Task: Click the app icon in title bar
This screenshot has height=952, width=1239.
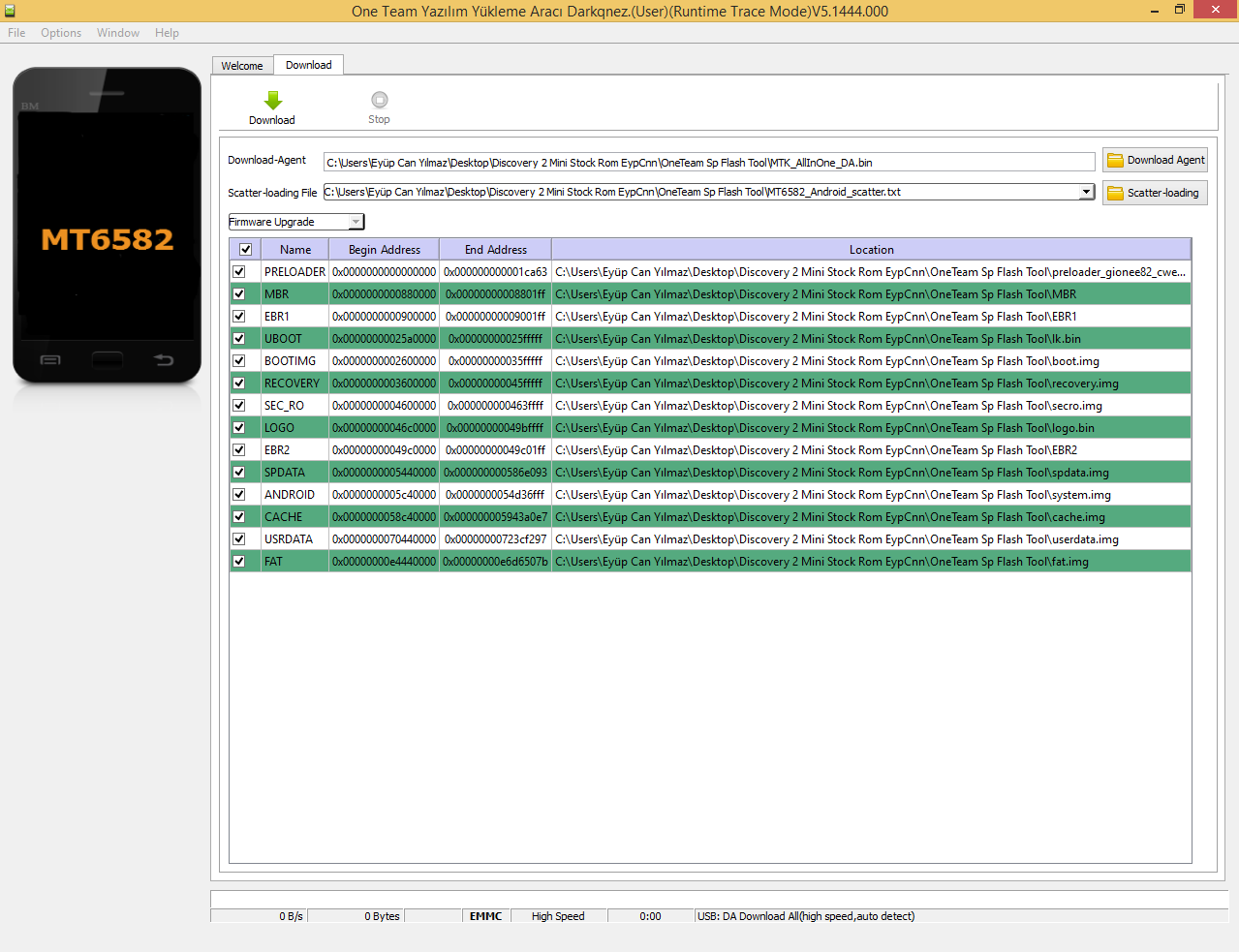Action: coord(10,11)
